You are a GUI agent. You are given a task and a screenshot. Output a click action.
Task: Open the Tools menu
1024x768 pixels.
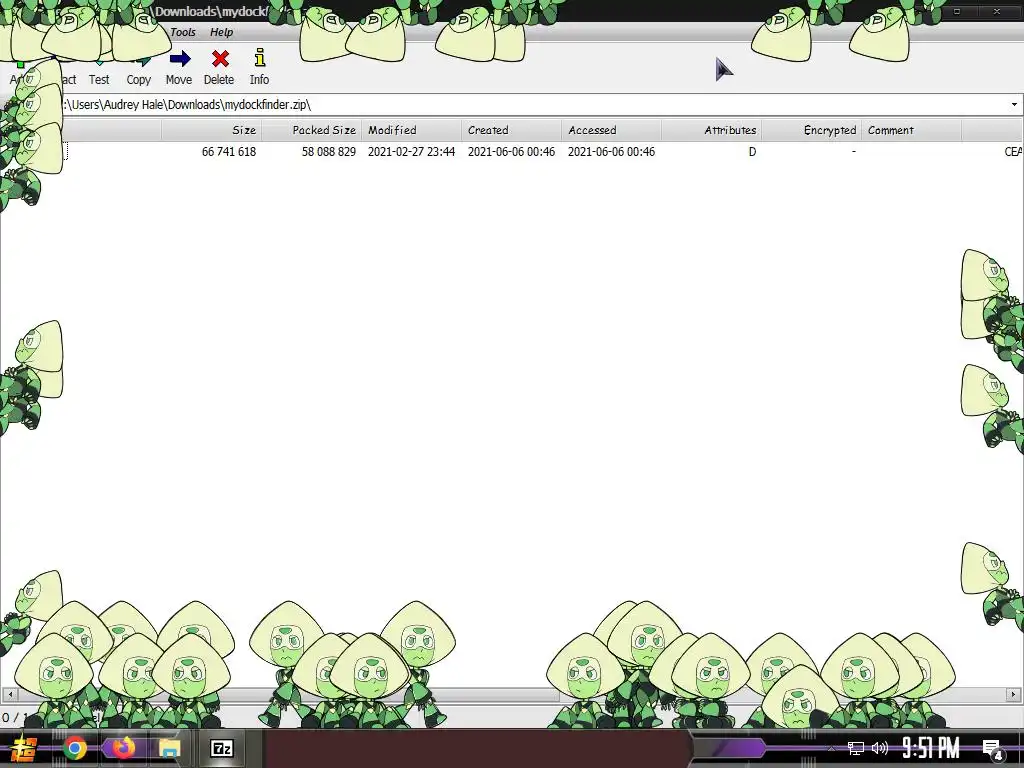point(183,32)
